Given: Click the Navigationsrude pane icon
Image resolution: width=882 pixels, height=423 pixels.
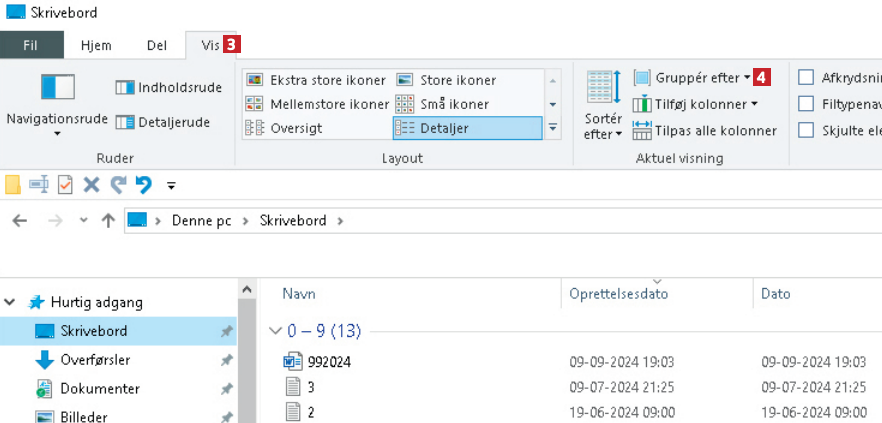Looking at the screenshot, I should (x=57, y=87).
